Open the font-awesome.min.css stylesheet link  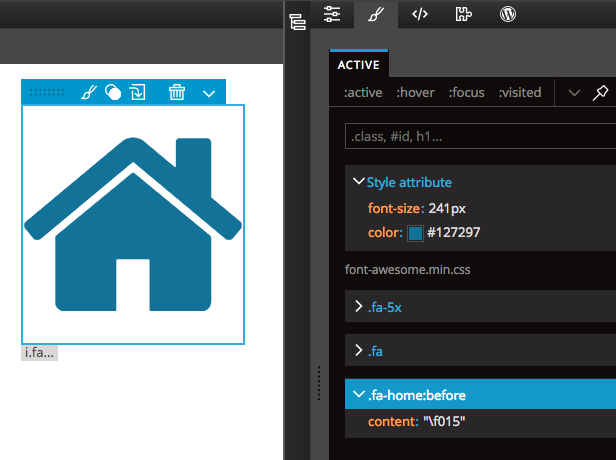tap(407, 270)
